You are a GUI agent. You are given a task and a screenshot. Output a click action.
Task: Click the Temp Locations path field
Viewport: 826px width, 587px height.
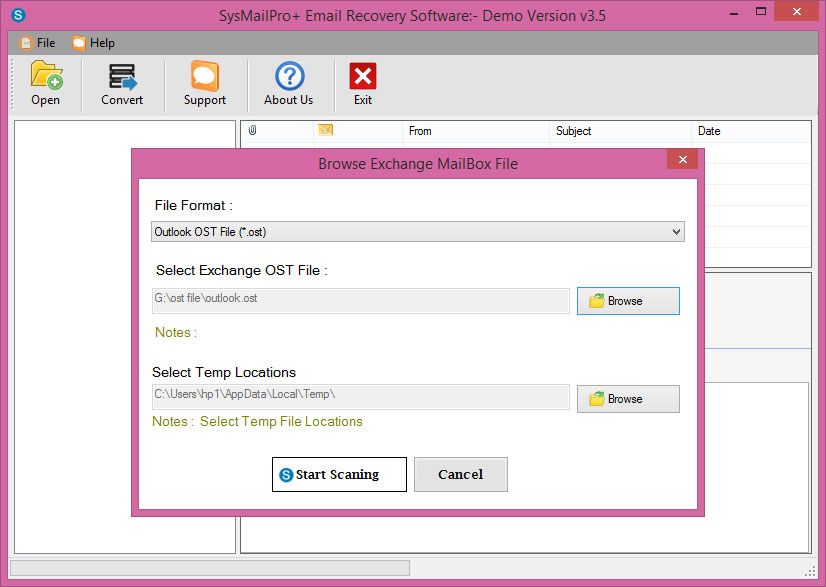coord(361,397)
